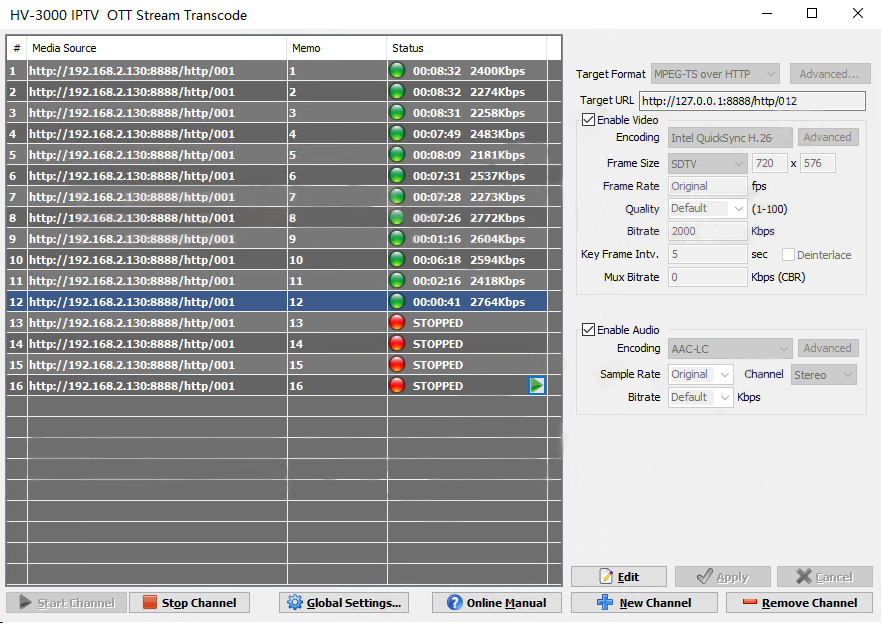Viewport: 883px width, 624px height.
Task: Click the Cancel button
Action: 825,577
